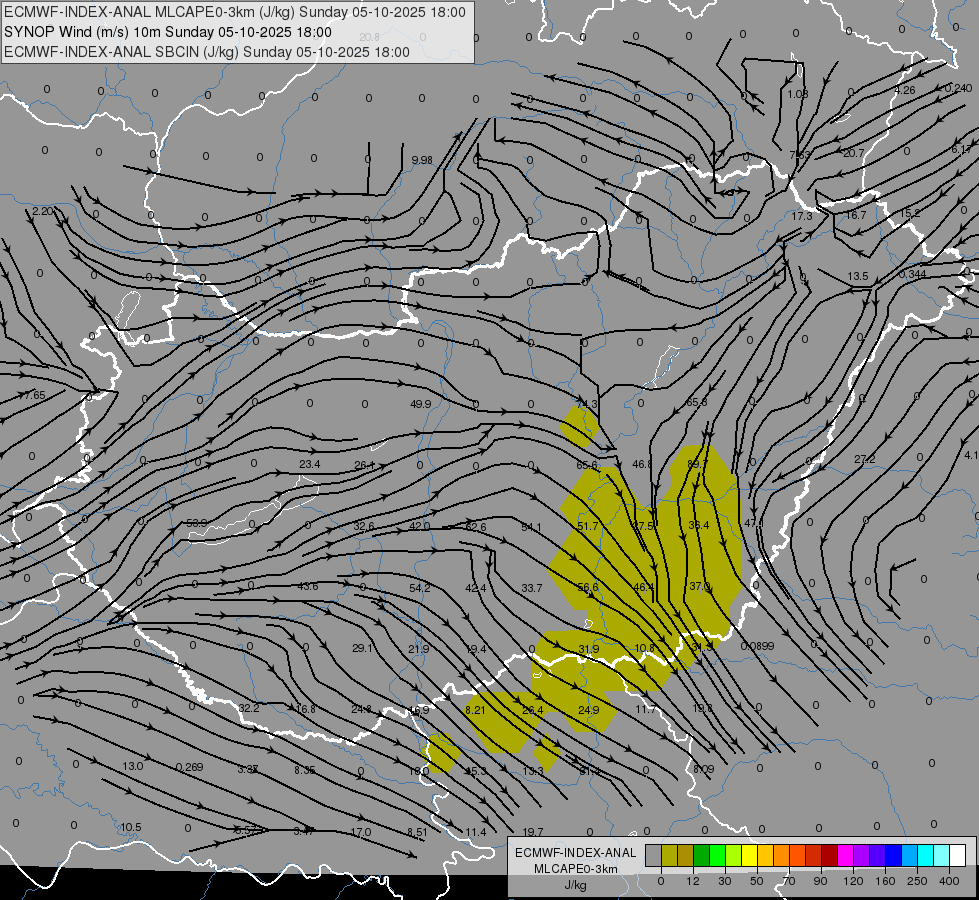This screenshot has height=900, width=979.
Task: Click the map value 8.09
Action: pyautogui.click(x=703, y=769)
